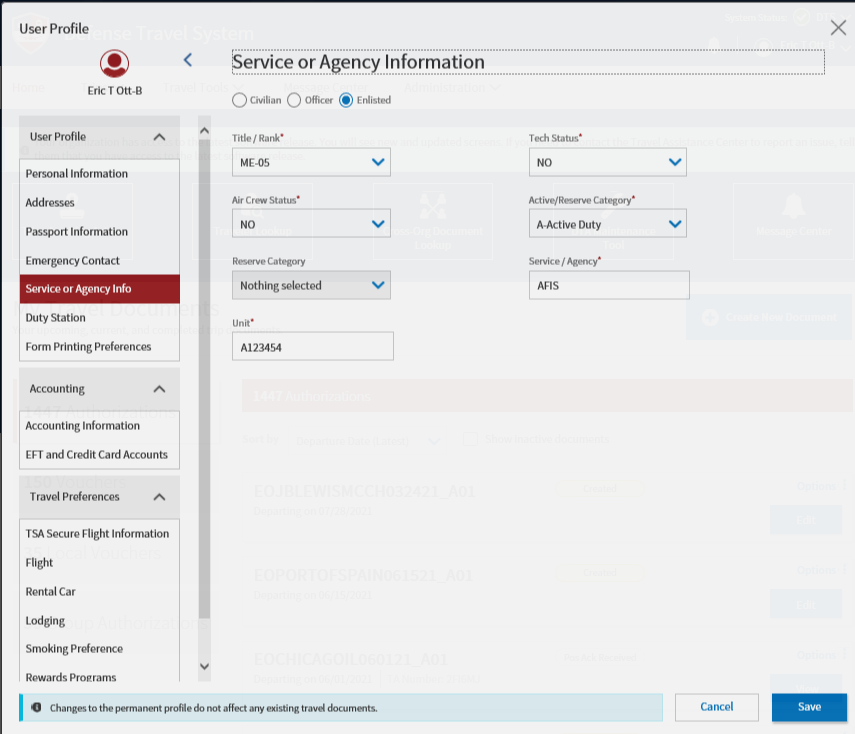855x734 pixels.
Task: Collapse the Travel Preferences section
Action: pos(159,497)
